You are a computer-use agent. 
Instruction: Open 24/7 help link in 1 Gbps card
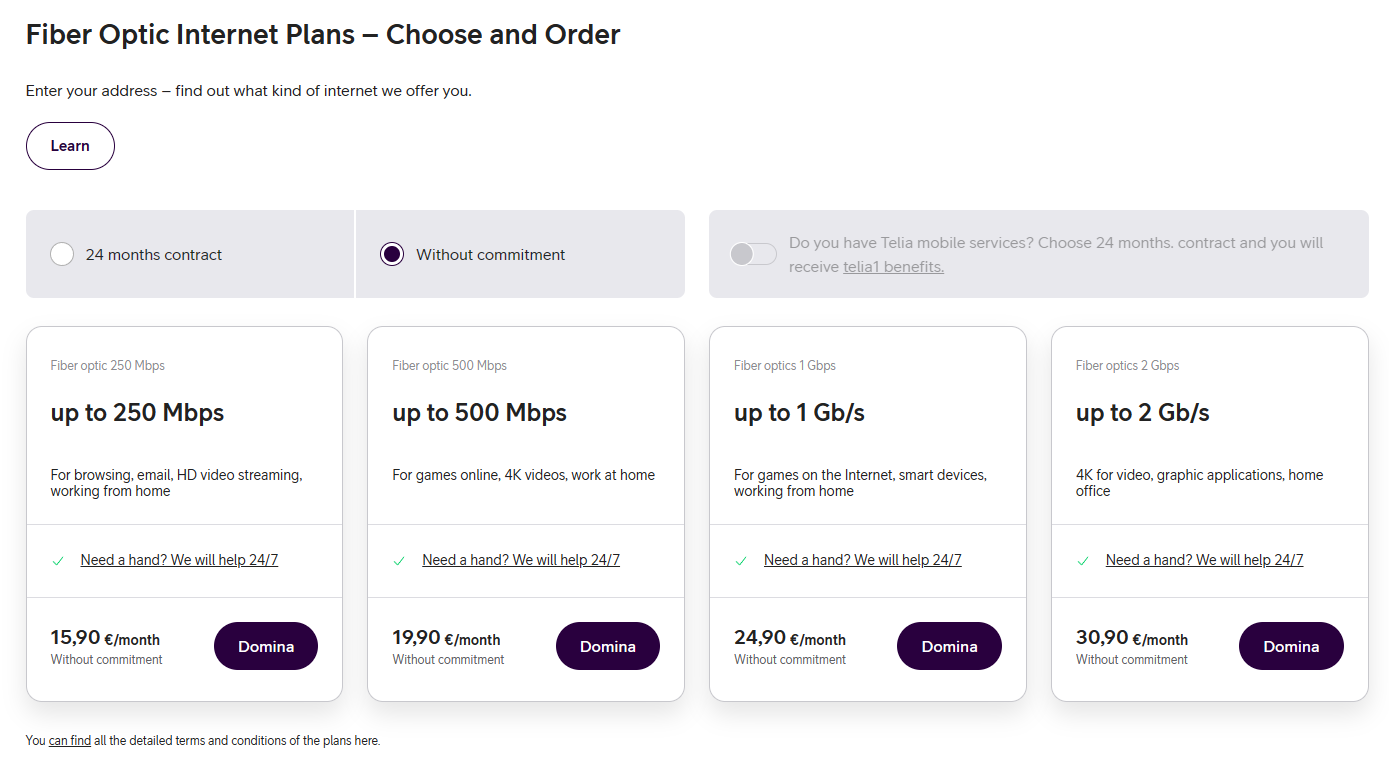(x=863, y=560)
